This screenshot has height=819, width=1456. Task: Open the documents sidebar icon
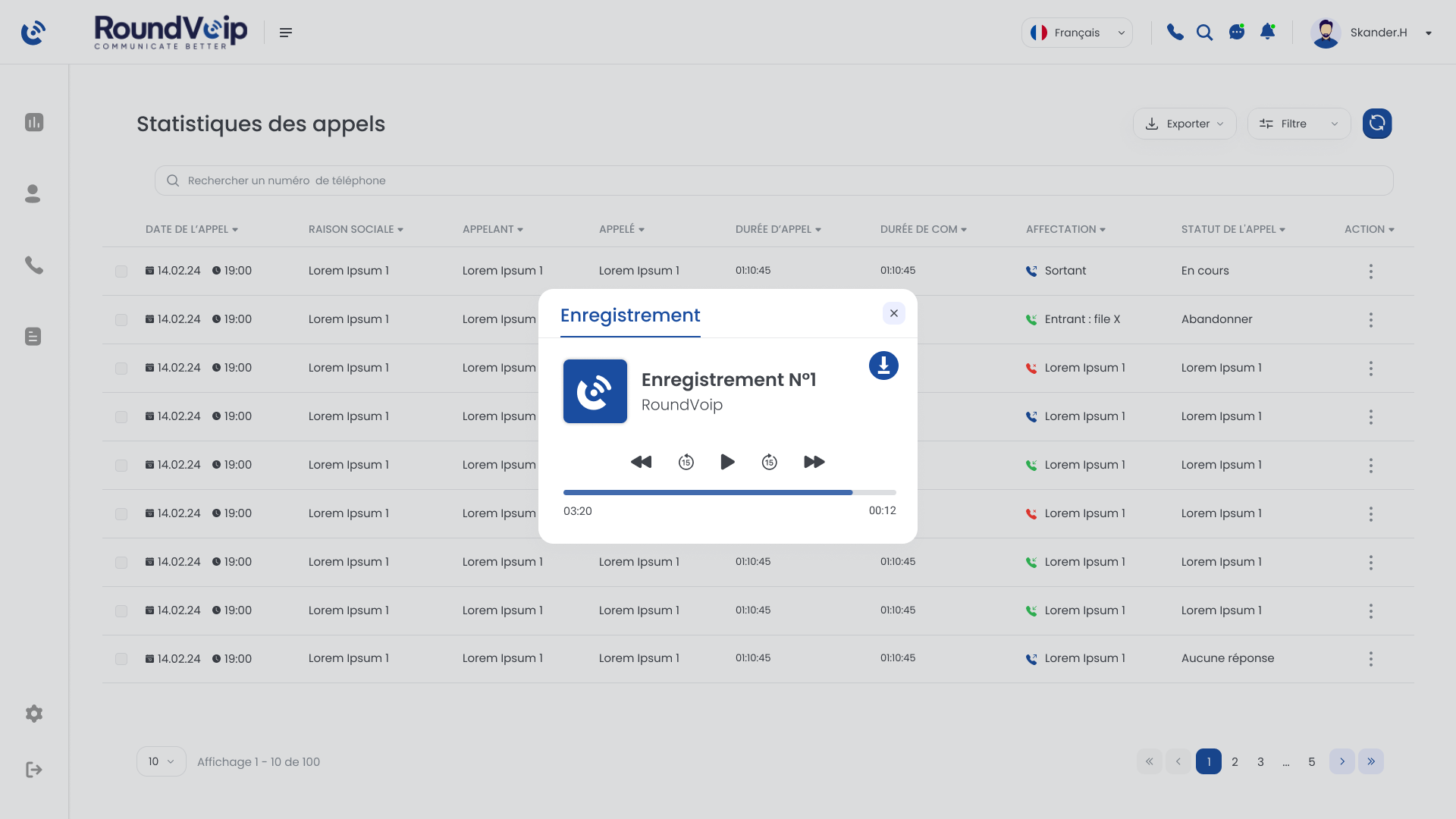coord(33,336)
